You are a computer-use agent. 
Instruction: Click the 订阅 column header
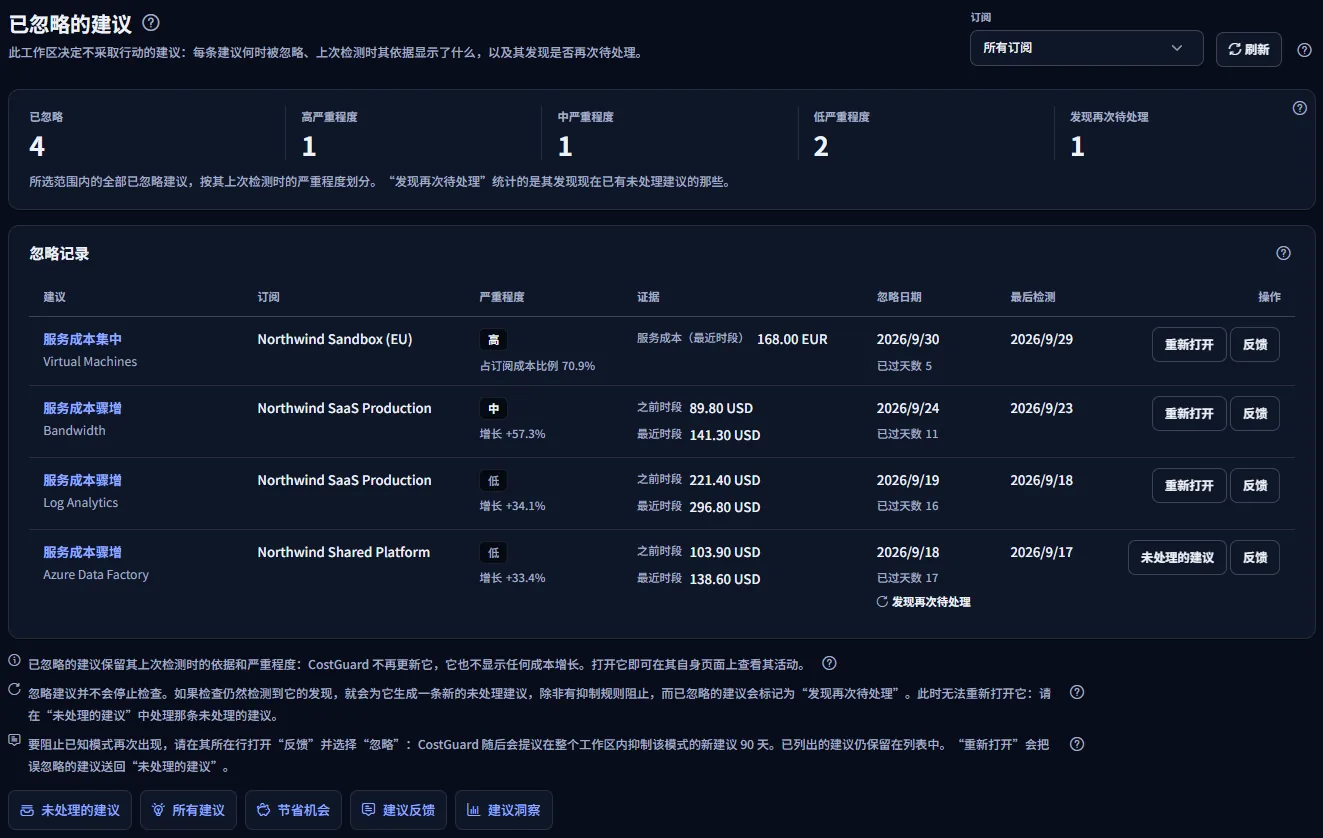[269, 297]
